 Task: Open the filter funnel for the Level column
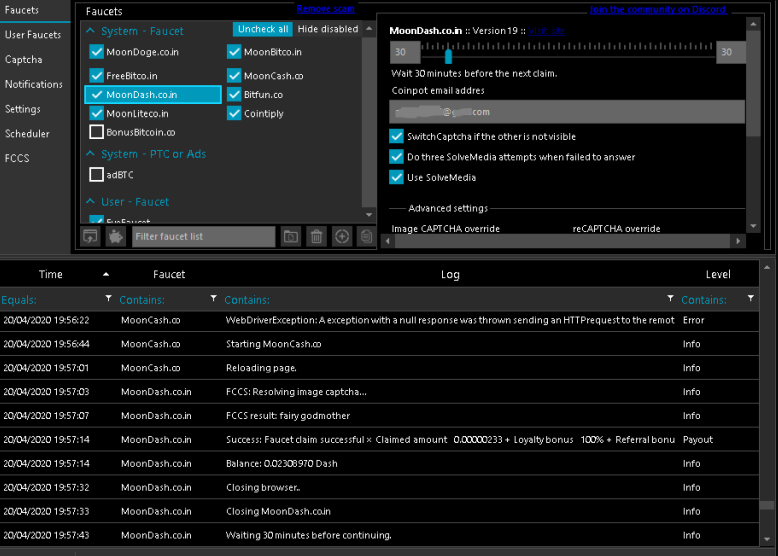(751, 299)
